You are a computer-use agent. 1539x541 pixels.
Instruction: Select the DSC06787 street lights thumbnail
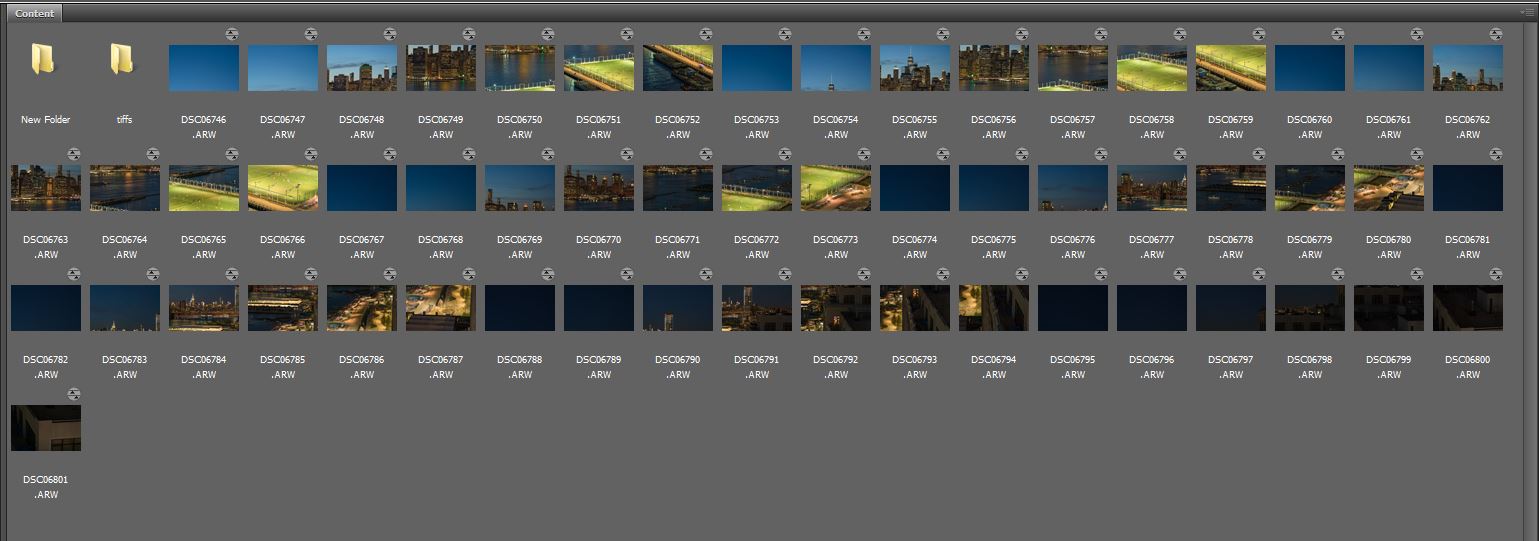click(441, 308)
